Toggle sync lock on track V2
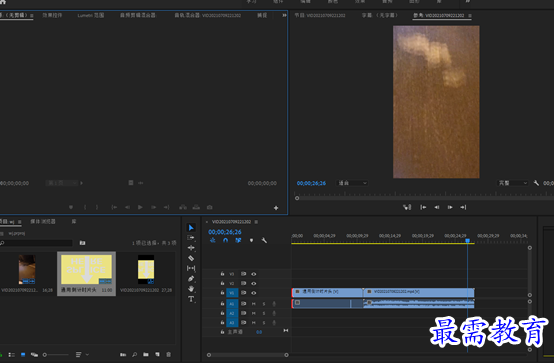554x363 pixels. (243, 283)
